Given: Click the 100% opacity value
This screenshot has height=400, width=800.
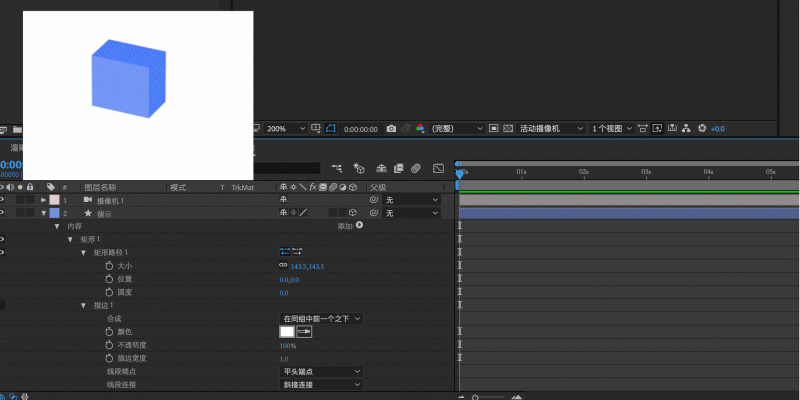Looking at the screenshot, I should click(288, 346).
